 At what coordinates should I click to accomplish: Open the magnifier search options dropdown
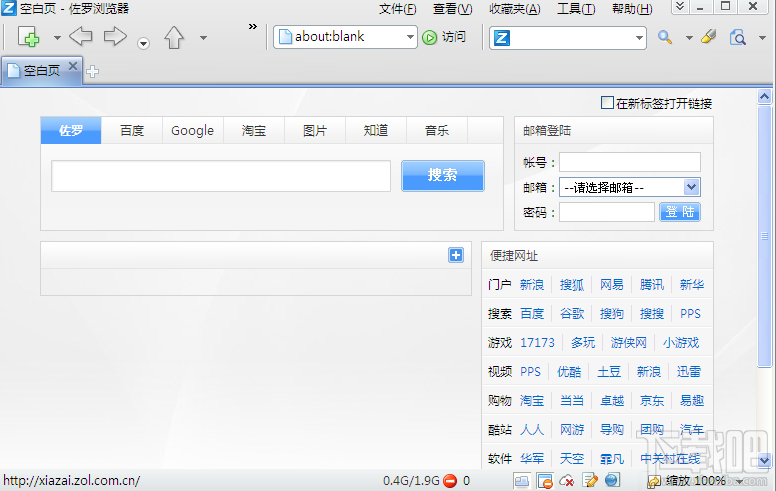click(x=689, y=38)
